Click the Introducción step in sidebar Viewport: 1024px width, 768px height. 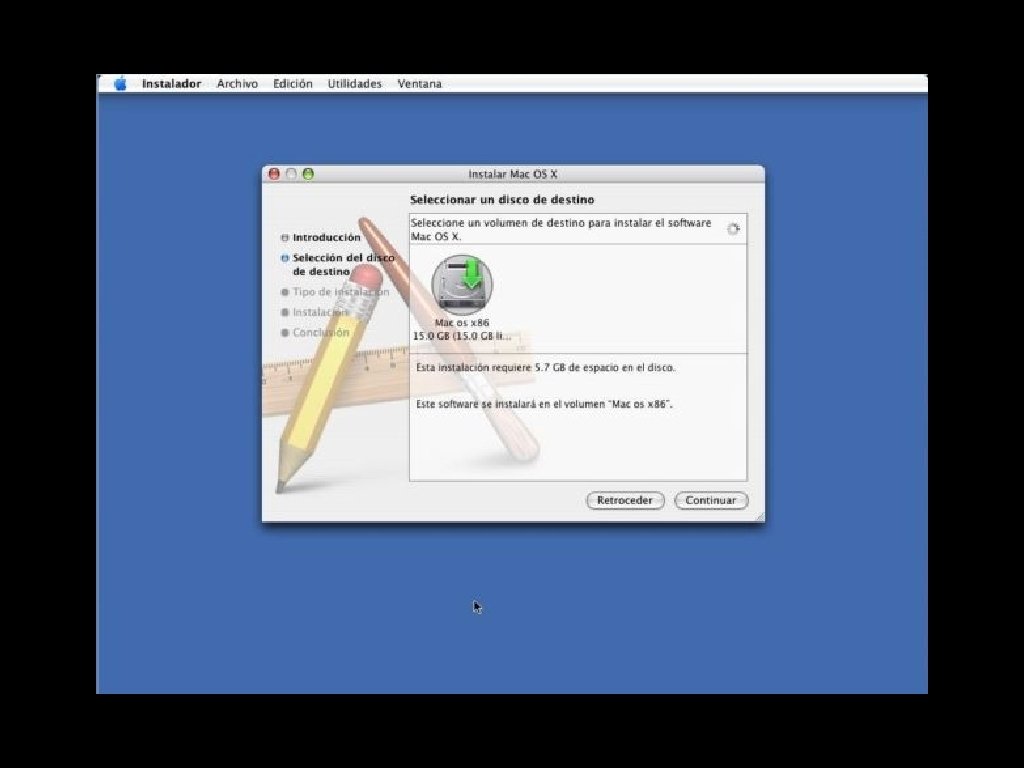pyautogui.click(x=326, y=237)
